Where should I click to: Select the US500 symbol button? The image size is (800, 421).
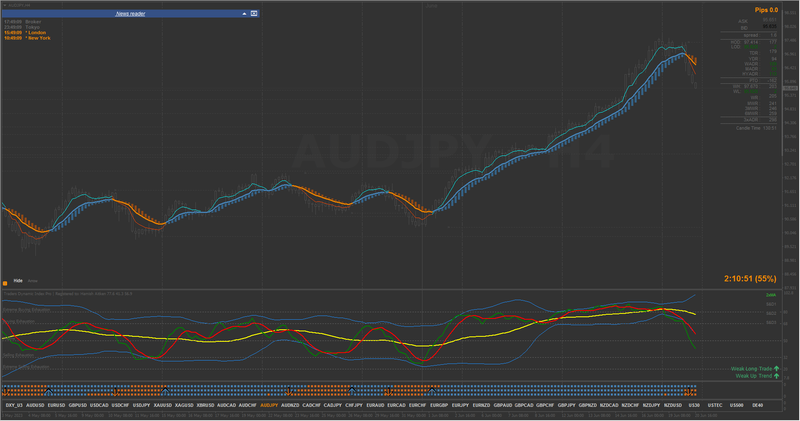(736, 405)
